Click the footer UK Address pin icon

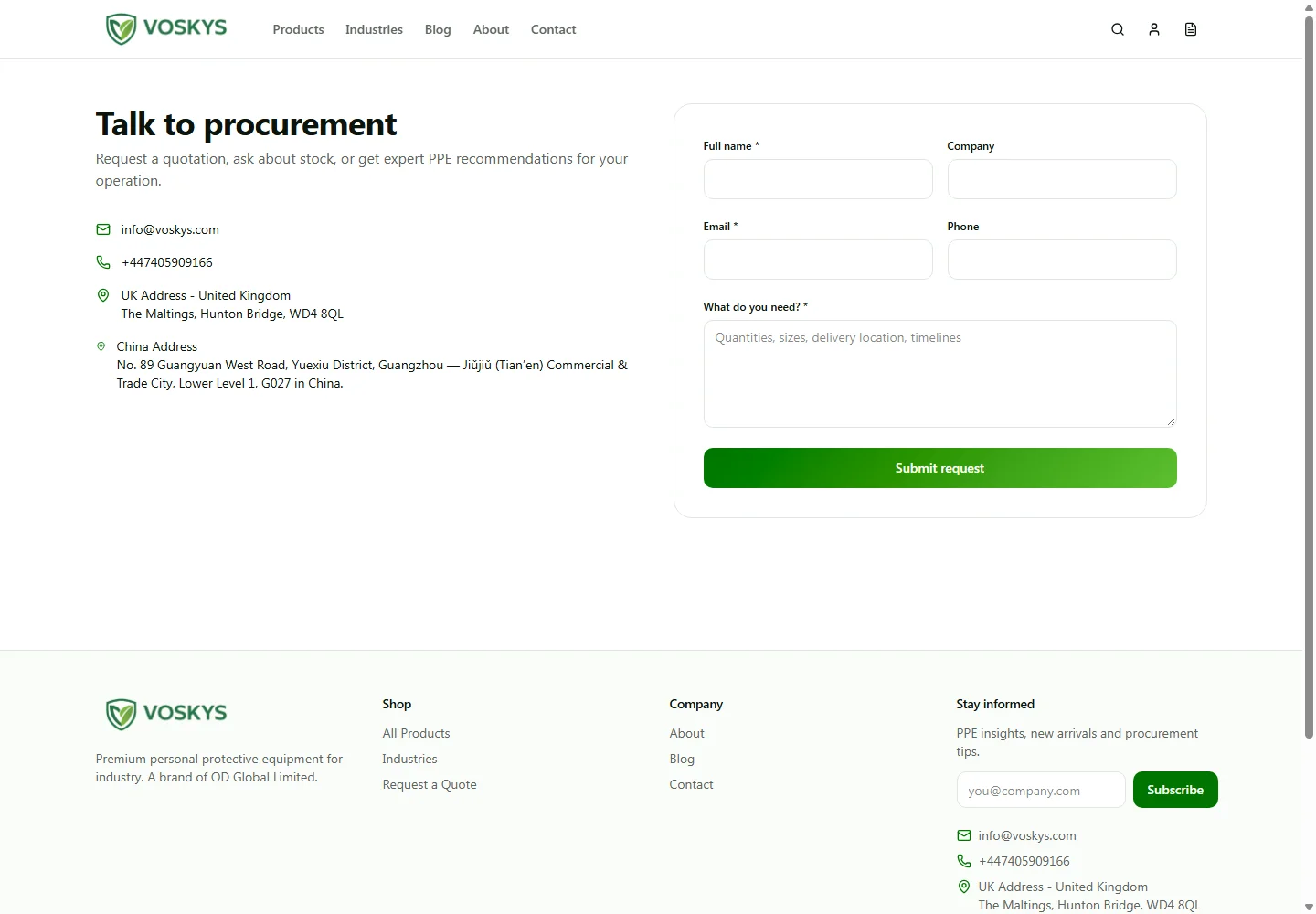(x=964, y=887)
